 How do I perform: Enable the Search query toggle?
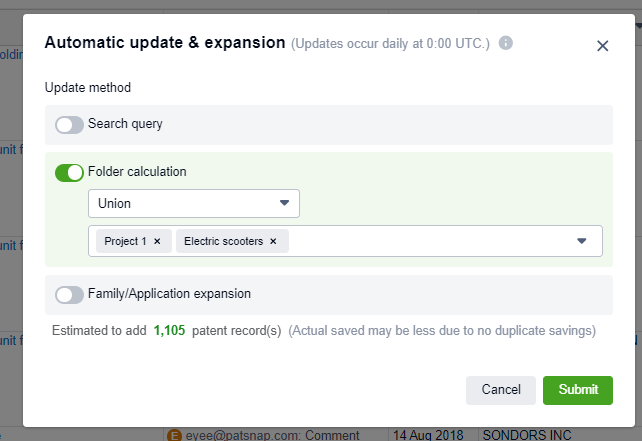coord(69,125)
